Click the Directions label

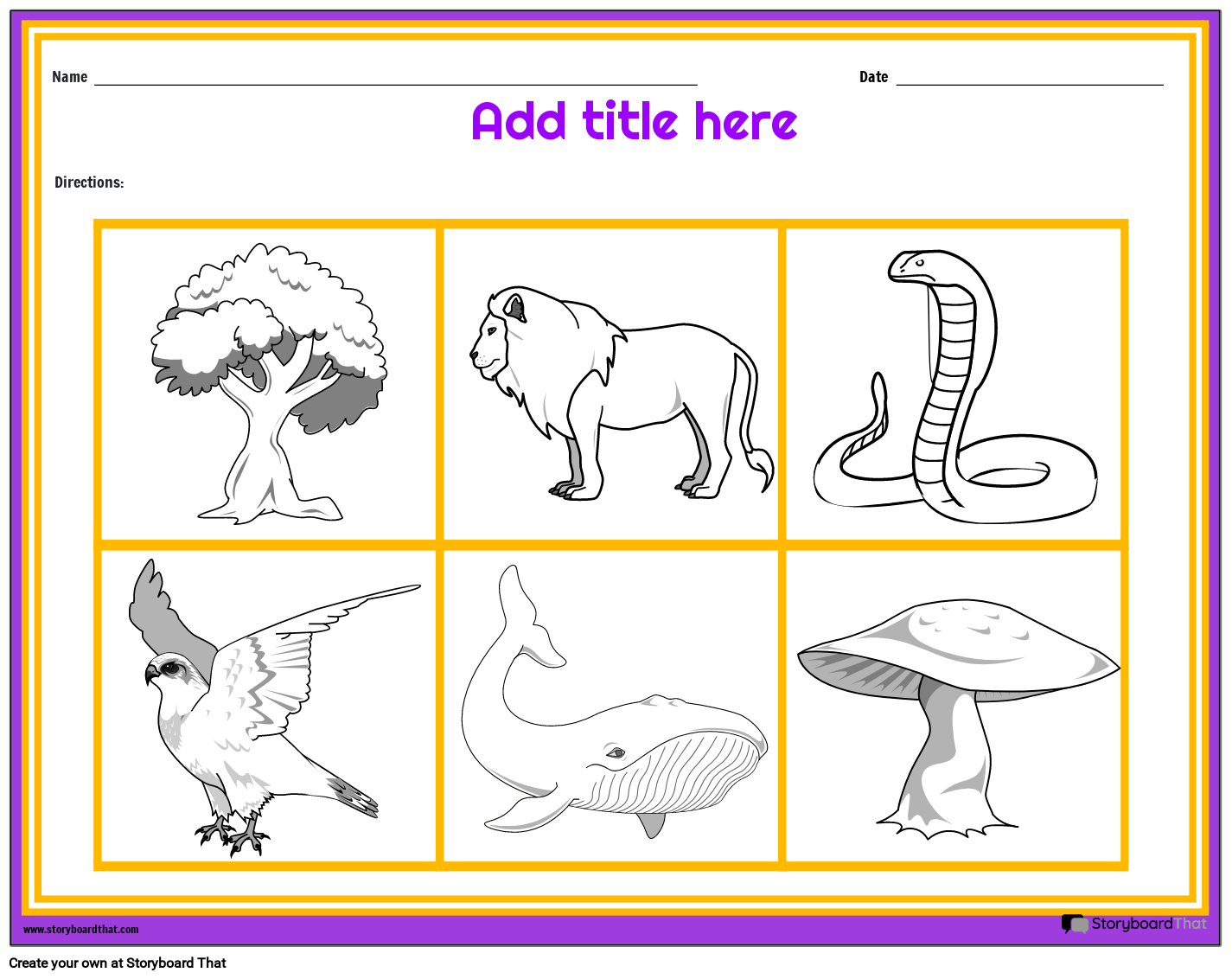88,182
